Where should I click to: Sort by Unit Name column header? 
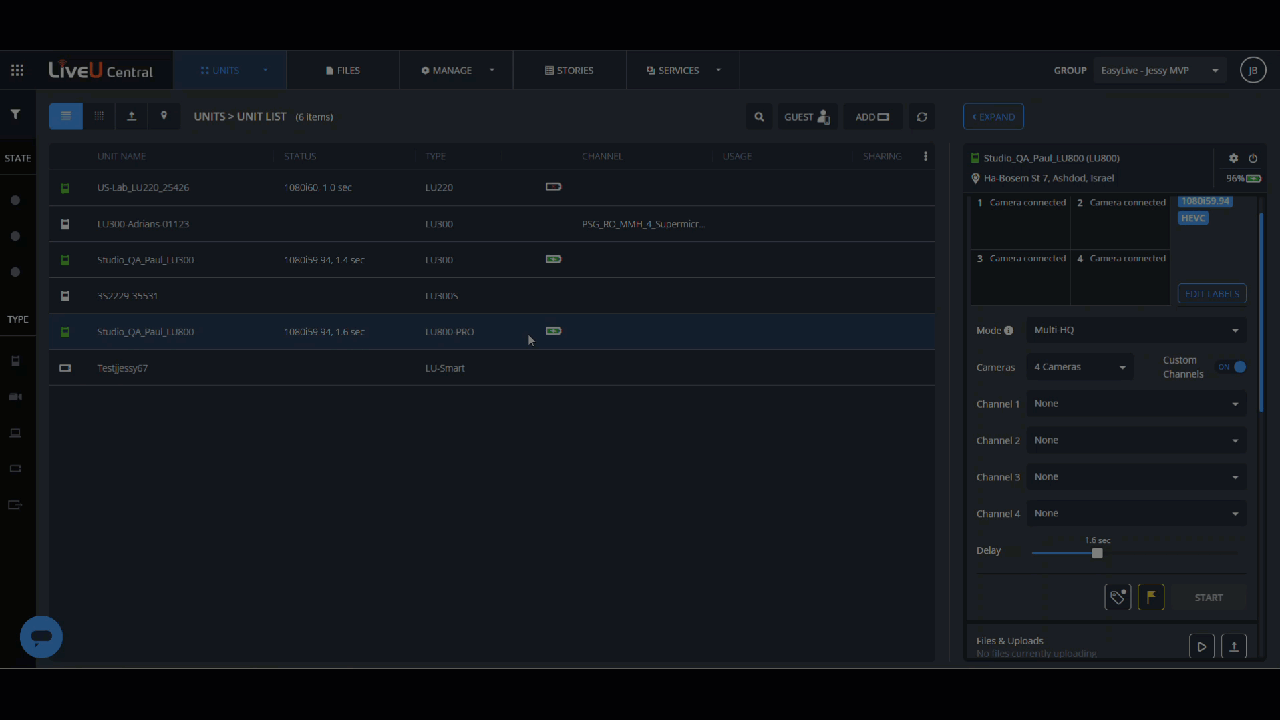click(122, 156)
